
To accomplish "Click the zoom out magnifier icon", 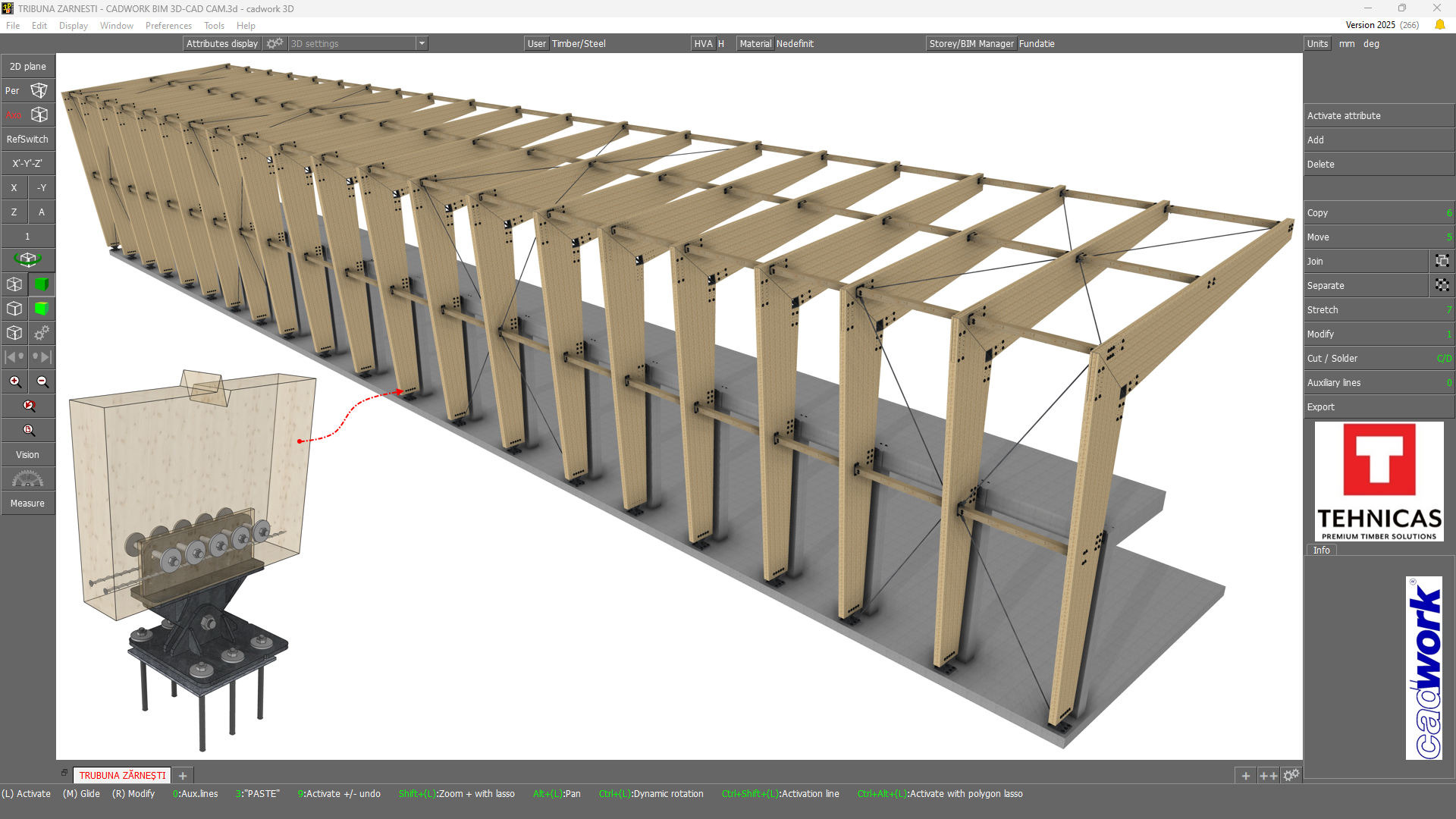I will [42, 382].
